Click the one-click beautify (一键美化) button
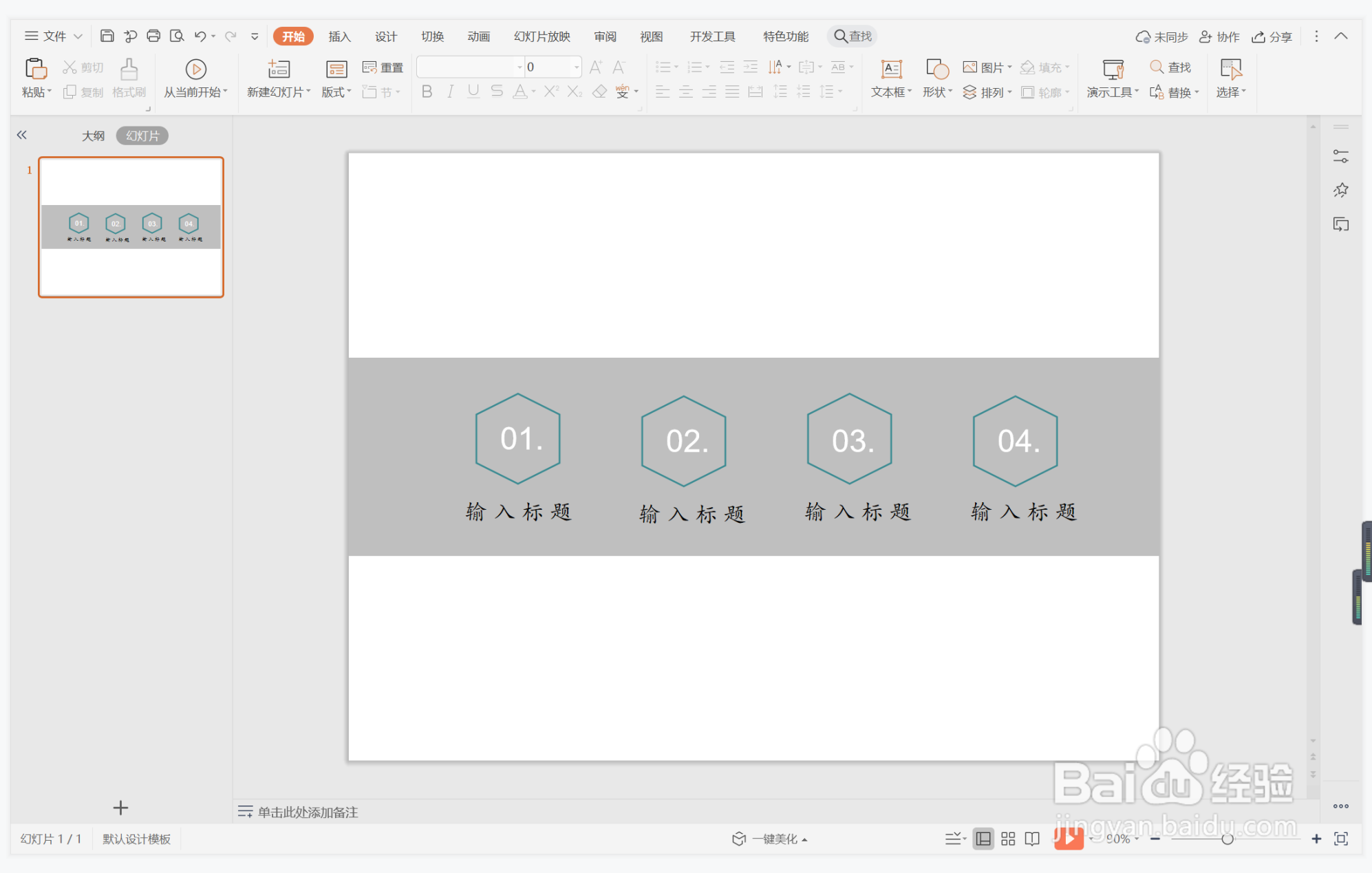The width and height of the screenshot is (1372, 873). 769,839
